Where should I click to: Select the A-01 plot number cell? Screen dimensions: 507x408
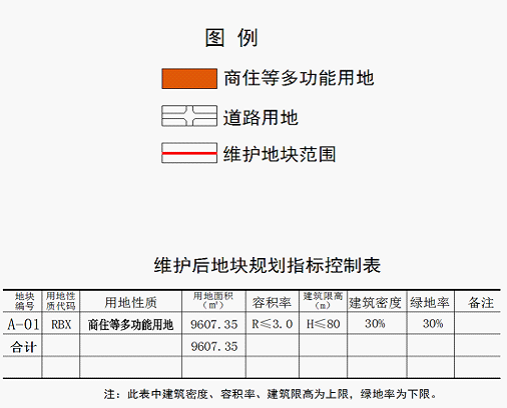tap(23, 324)
